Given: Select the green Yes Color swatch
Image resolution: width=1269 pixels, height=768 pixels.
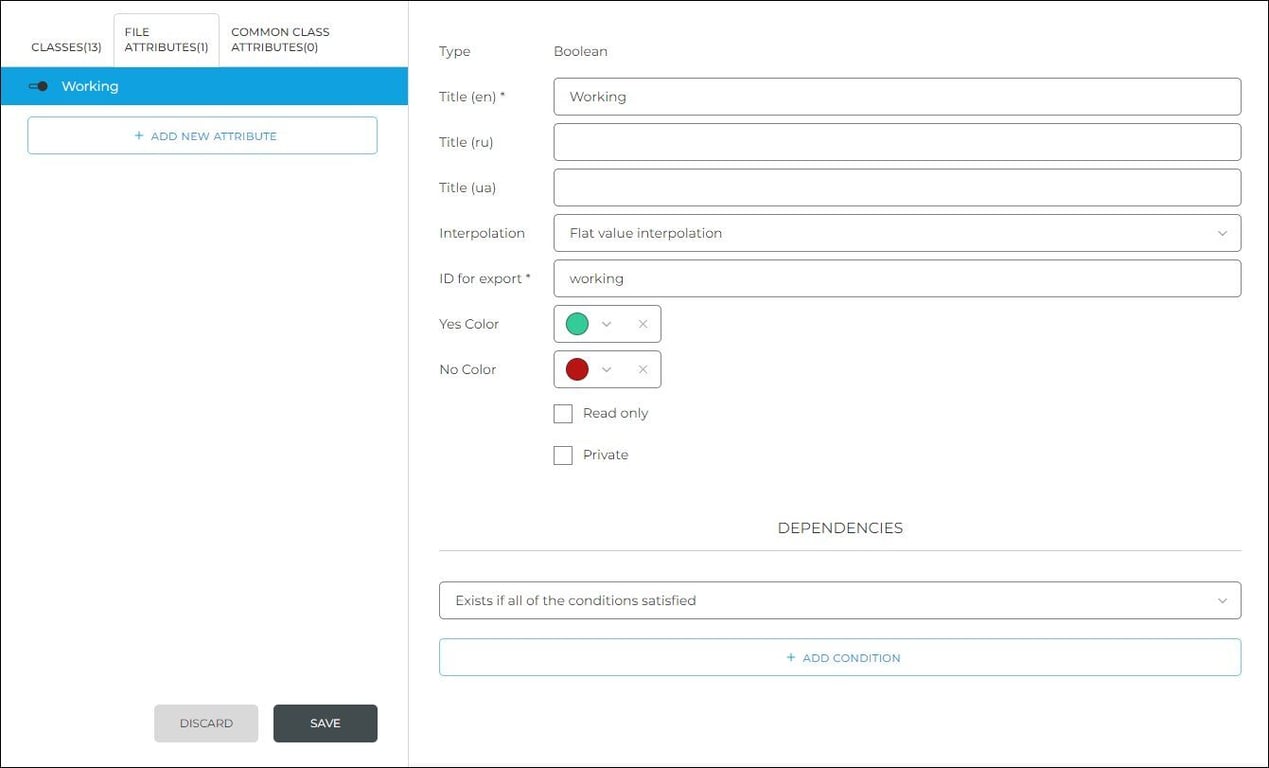Looking at the screenshot, I should pos(576,323).
